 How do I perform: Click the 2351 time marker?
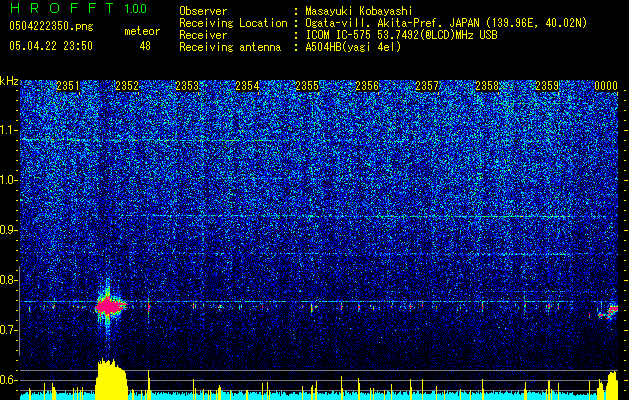(x=68, y=86)
